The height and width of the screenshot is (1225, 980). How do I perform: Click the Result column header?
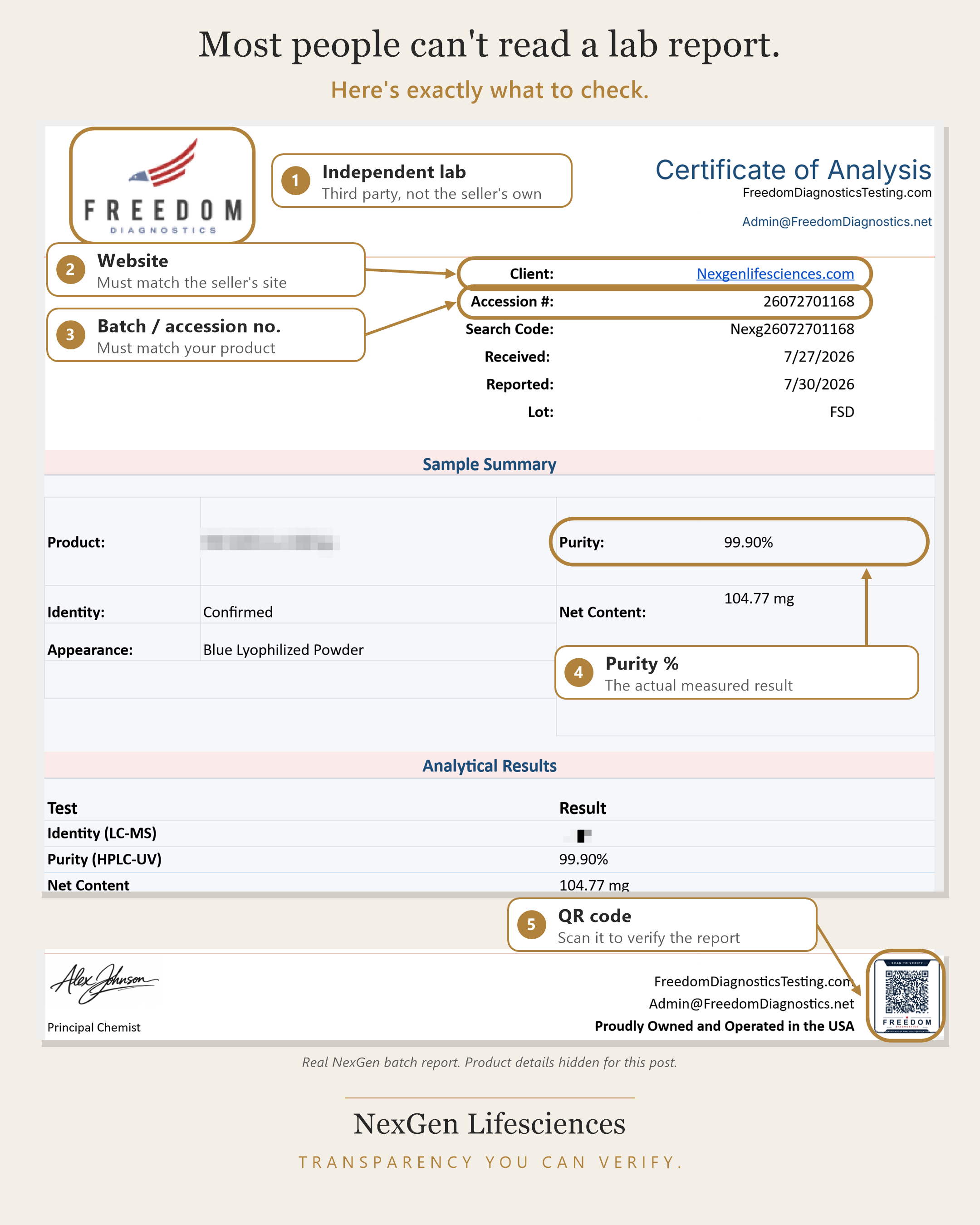click(x=582, y=808)
